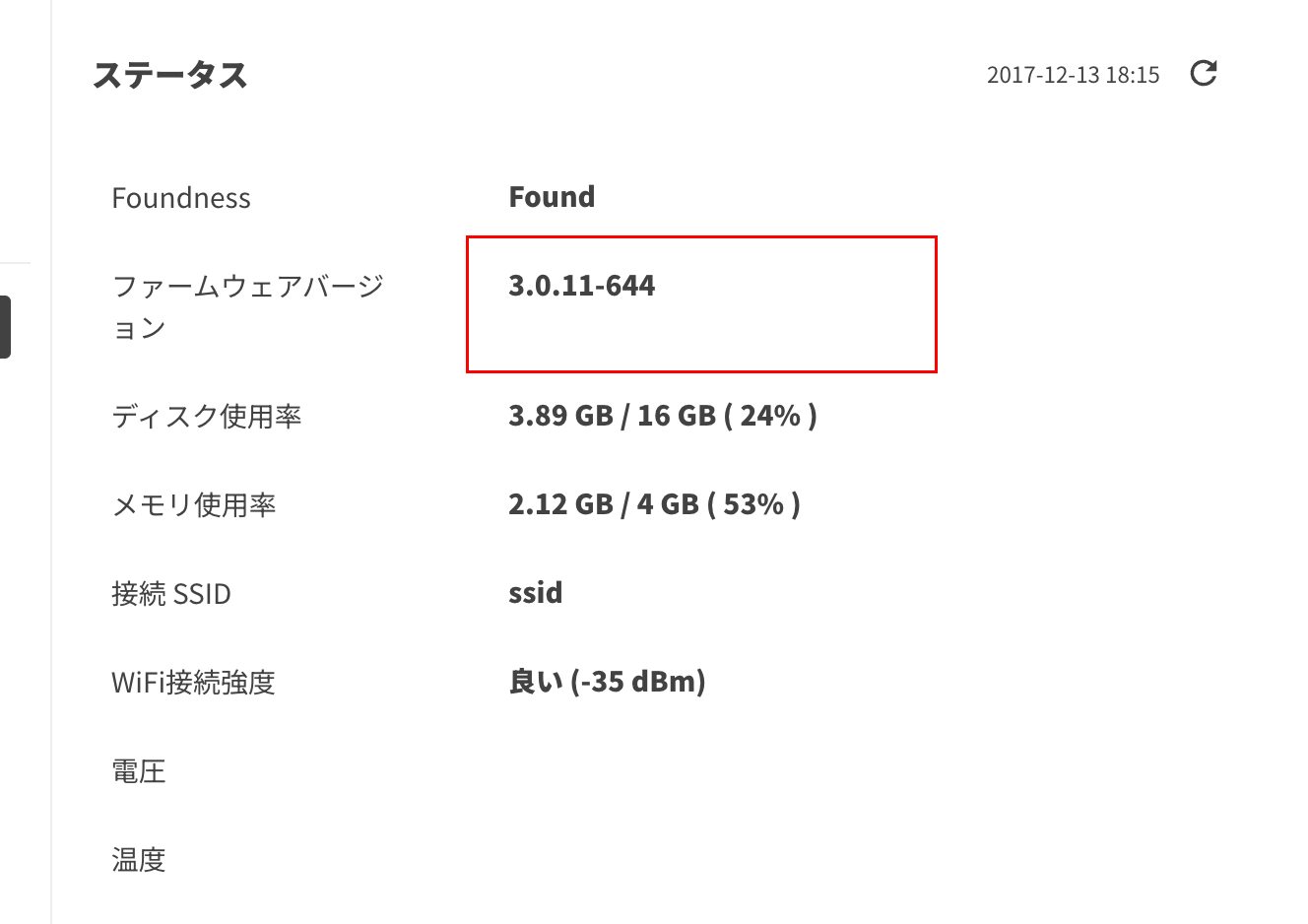Select the ディスク使用率 row label
Image resolution: width=1308 pixels, height=924 pixels.
coord(208,416)
